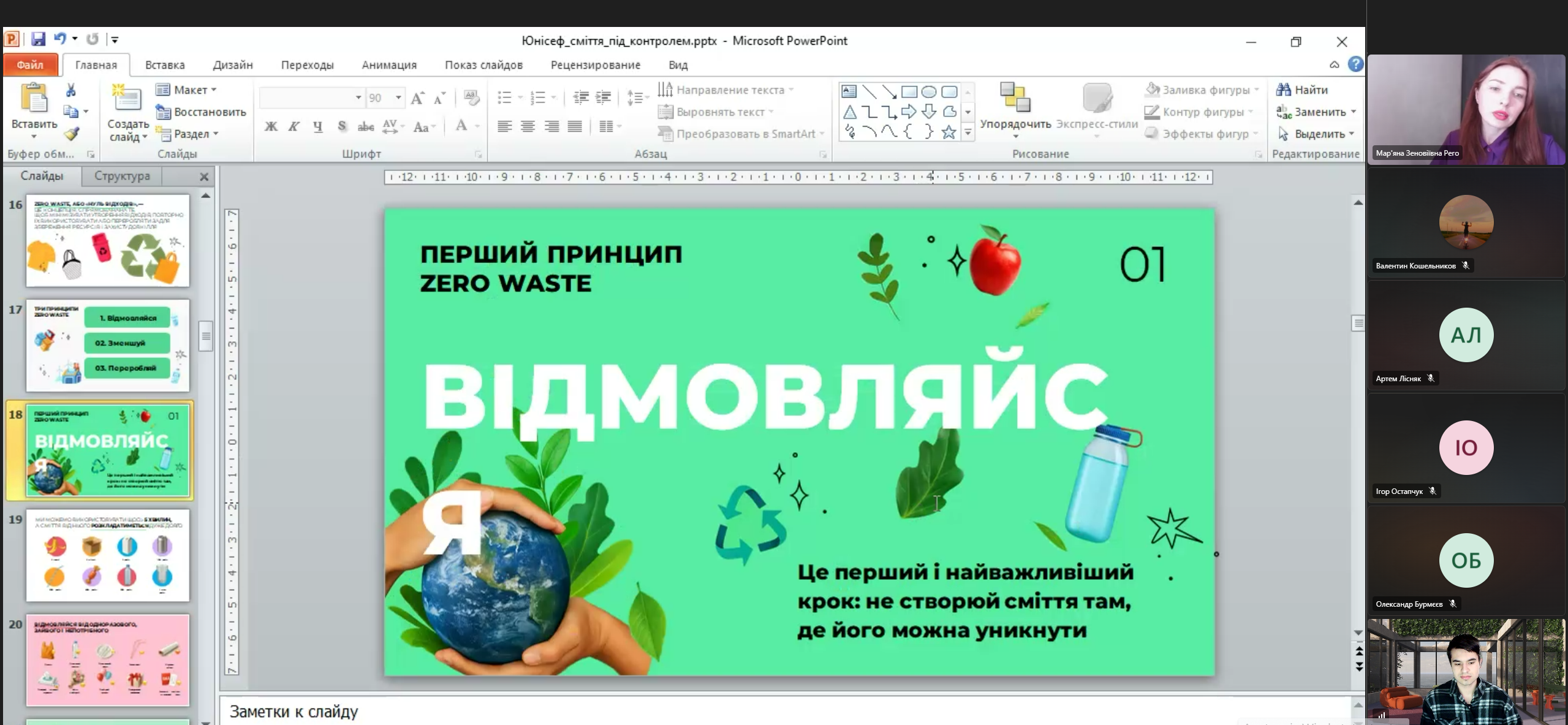Click the slide panel vertical scrollbar thumb
1568x725 pixels.
coord(206,336)
